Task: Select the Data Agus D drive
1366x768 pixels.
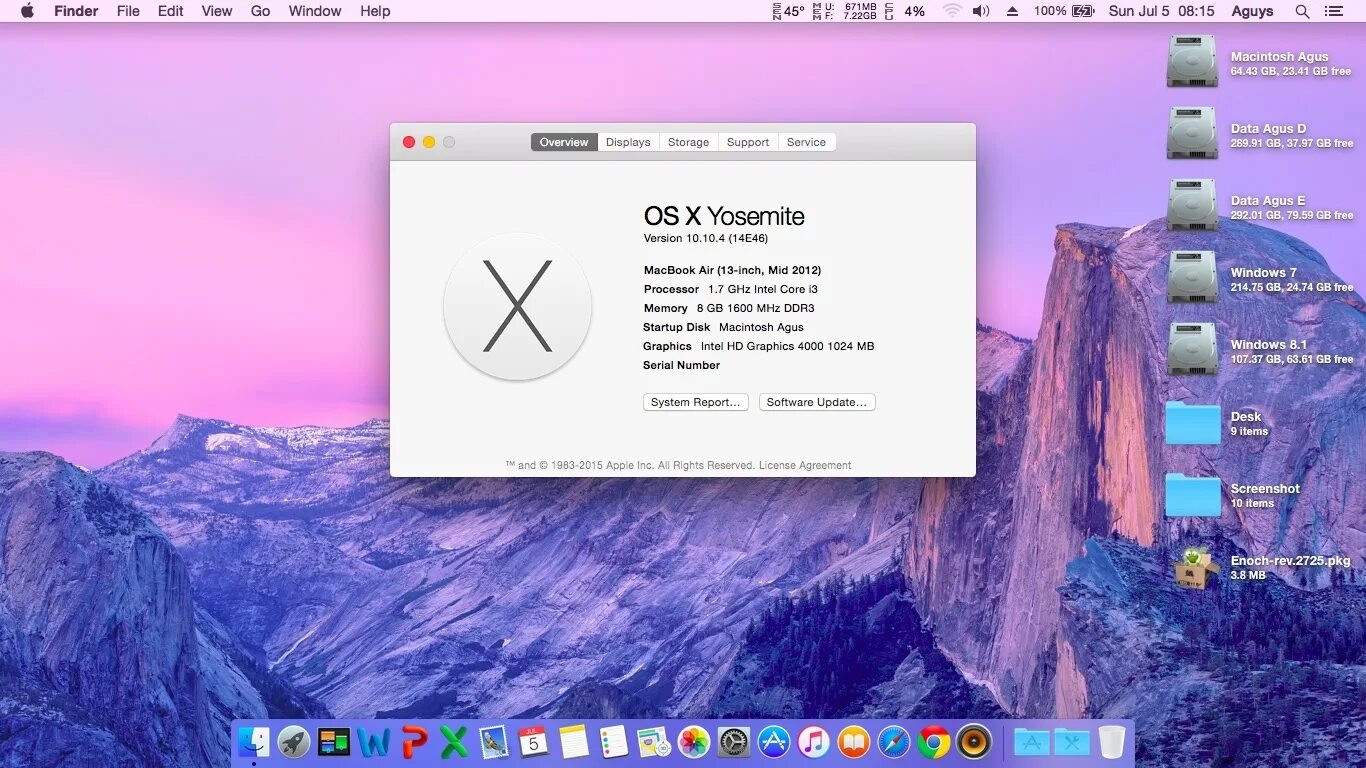Action: tap(1192, 134)
